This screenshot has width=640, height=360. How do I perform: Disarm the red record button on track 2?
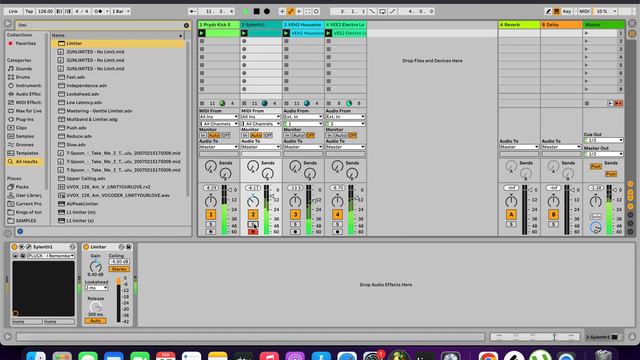coord(253,232)
